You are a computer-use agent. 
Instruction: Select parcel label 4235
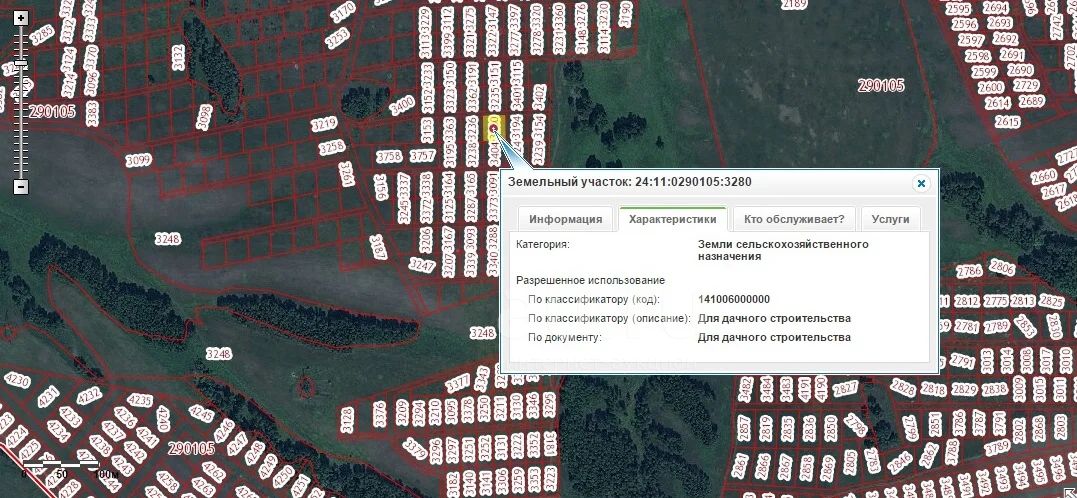click(x=140, y=400)
